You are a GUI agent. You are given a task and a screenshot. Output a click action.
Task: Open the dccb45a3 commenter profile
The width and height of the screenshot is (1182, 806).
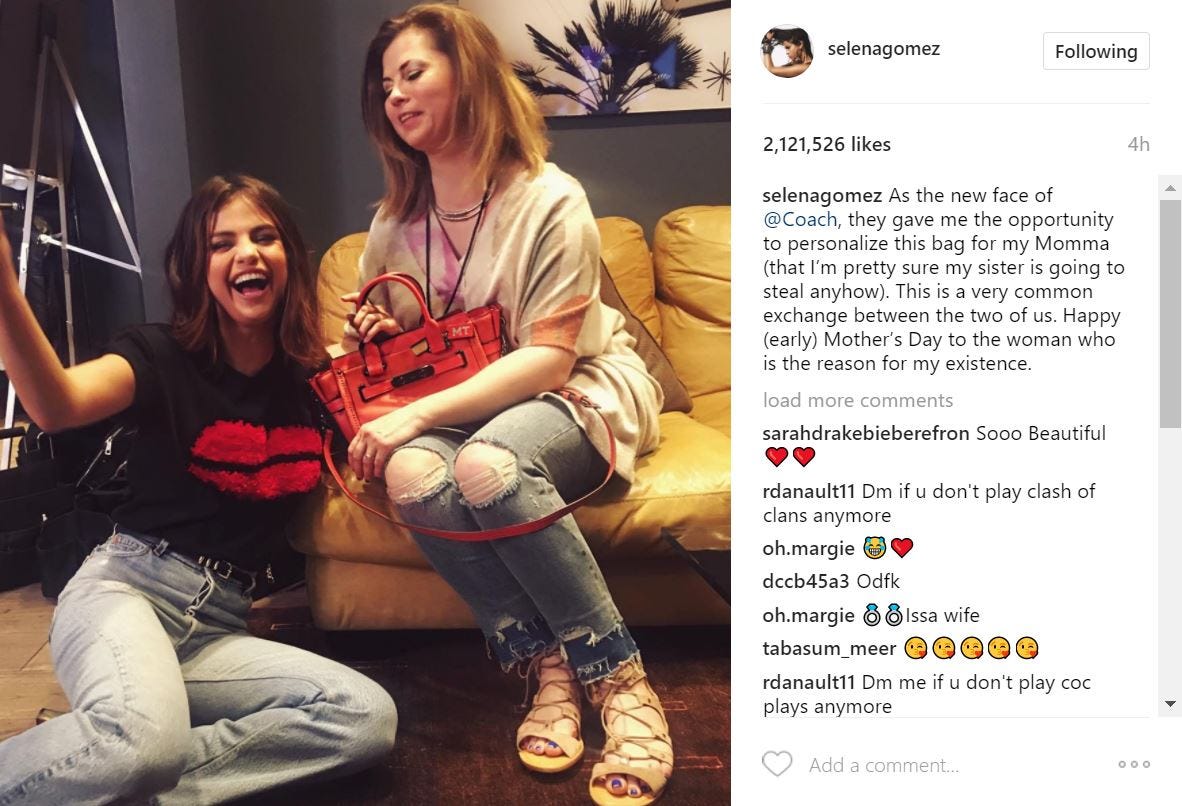tap(805, 581)
